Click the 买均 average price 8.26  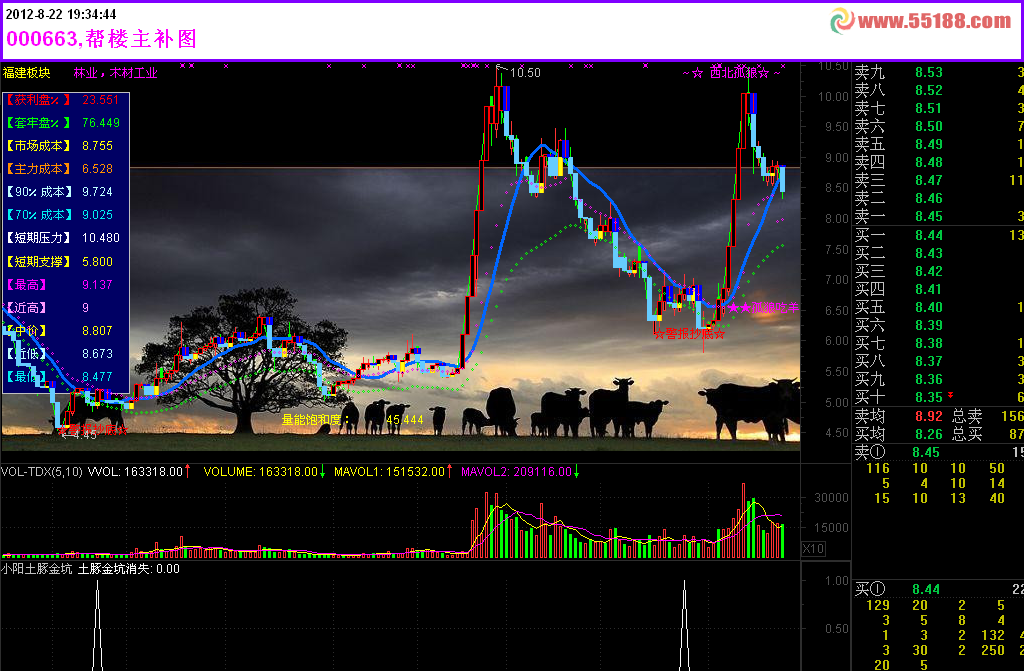[929, 434]
